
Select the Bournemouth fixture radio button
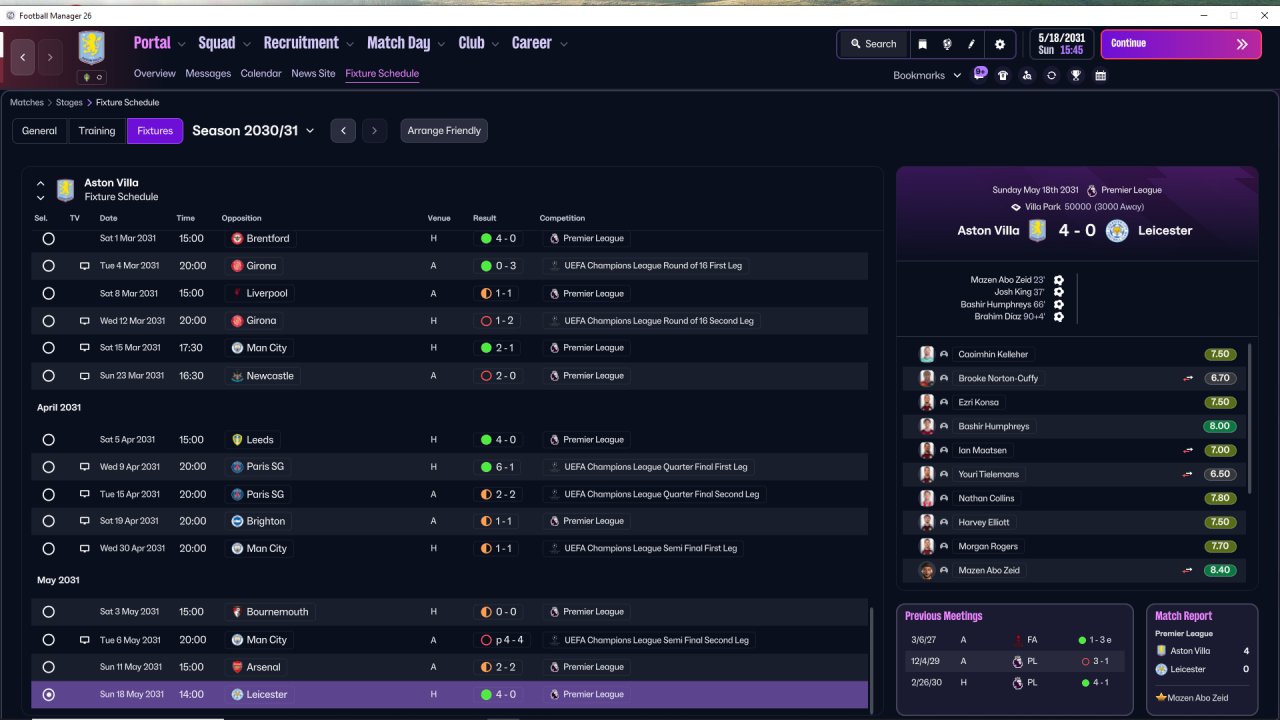48,612
